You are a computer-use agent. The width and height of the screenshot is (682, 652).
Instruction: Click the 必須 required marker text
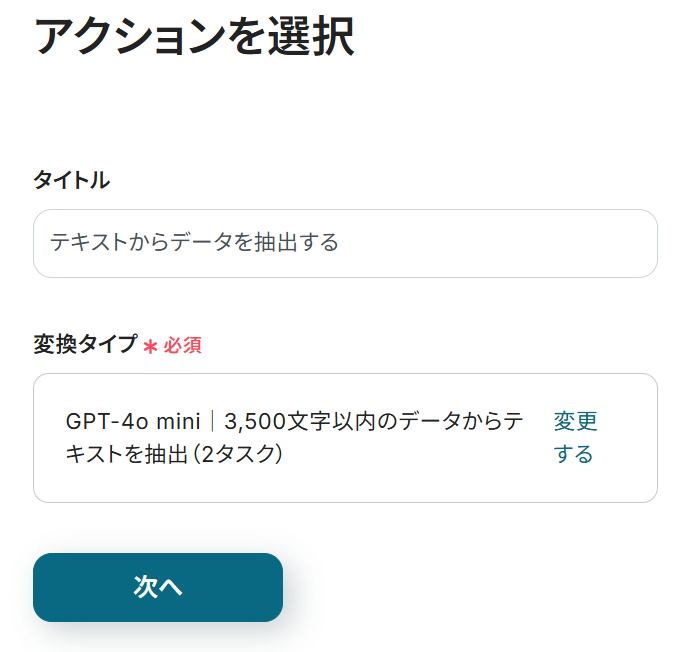(183, 346)
